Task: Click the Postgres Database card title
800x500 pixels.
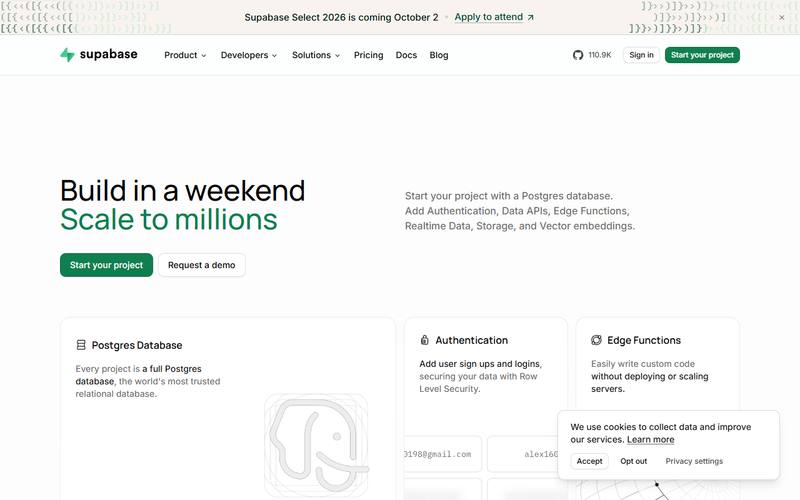Action: click(x=137, y=345)
